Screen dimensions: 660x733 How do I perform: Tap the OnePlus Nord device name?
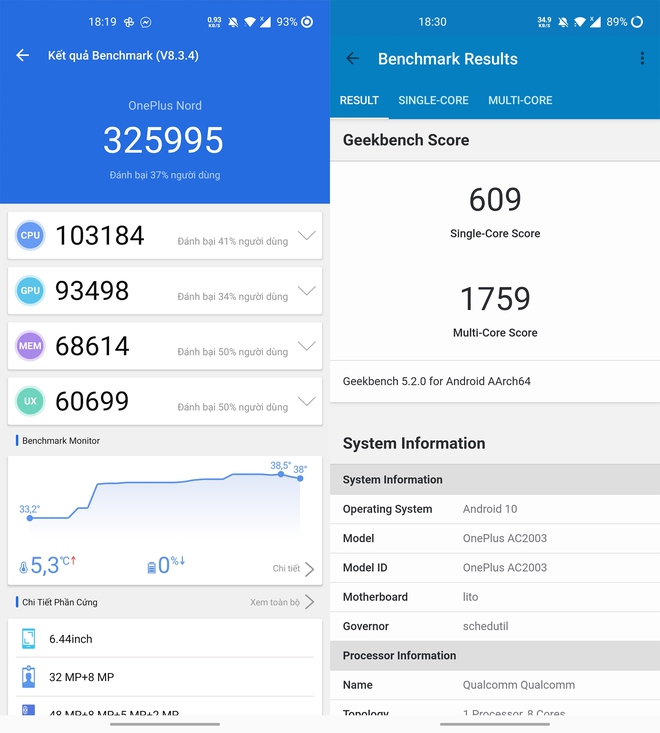click(165, 106)
